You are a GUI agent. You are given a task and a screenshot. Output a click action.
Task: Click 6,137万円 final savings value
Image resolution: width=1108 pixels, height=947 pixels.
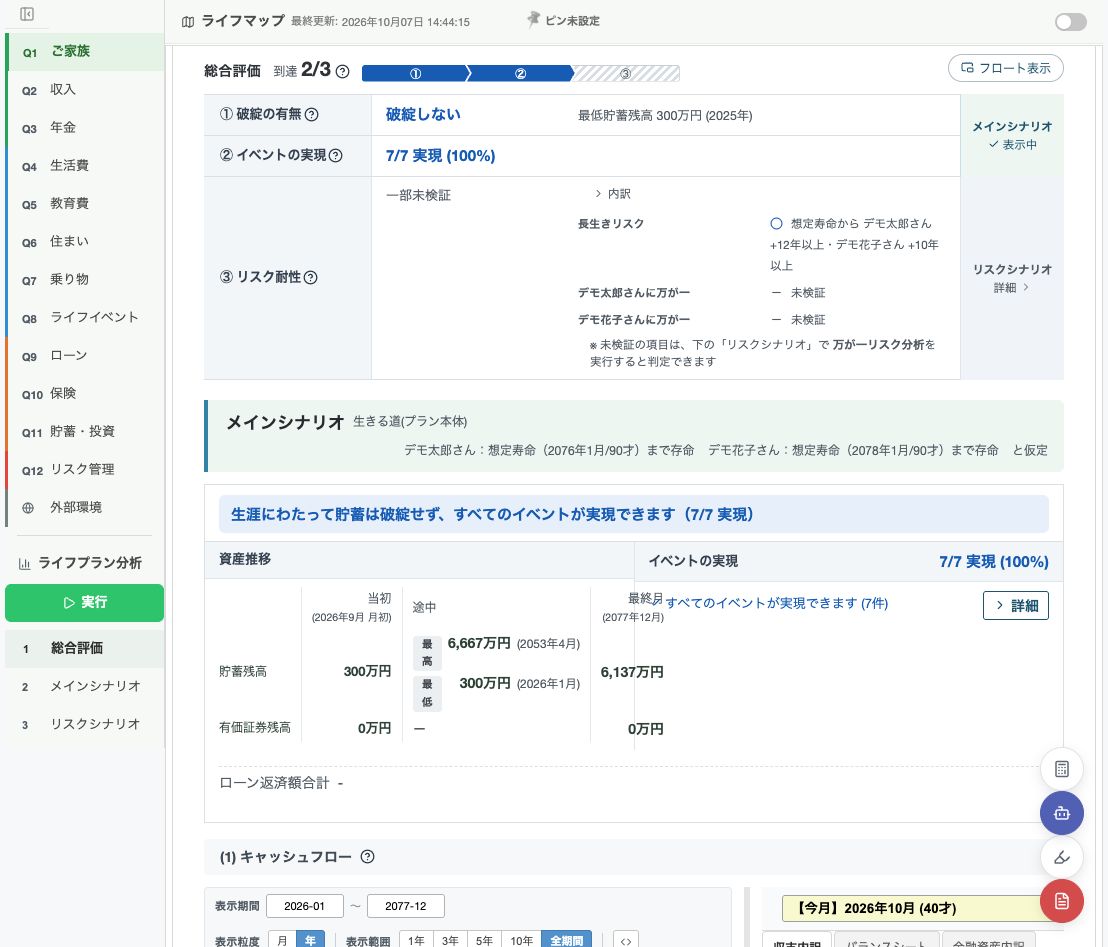[x=632, y=672]
